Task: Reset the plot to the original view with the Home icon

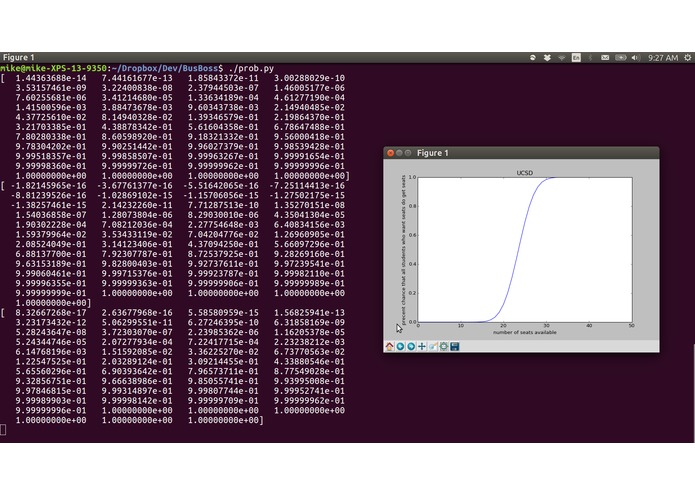Action: click(390, 346)
